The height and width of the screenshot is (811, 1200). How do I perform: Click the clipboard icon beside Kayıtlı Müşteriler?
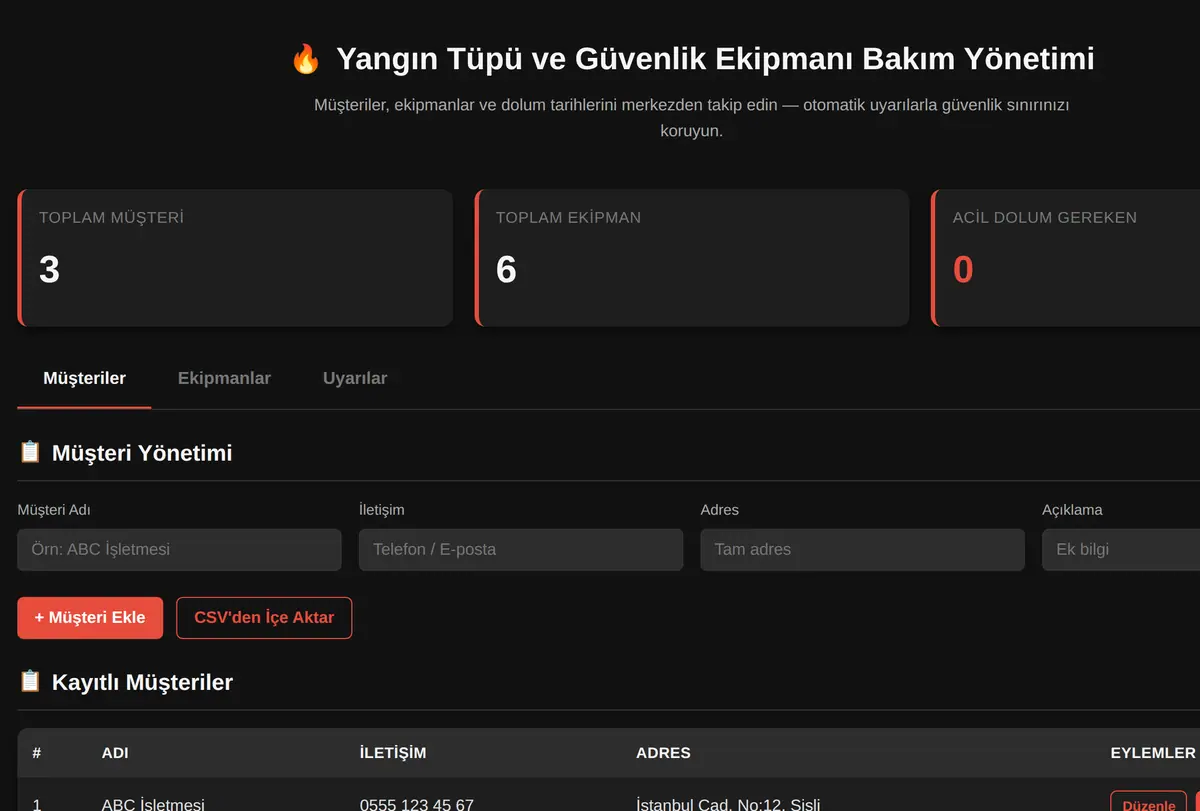[x=30, y=682]
